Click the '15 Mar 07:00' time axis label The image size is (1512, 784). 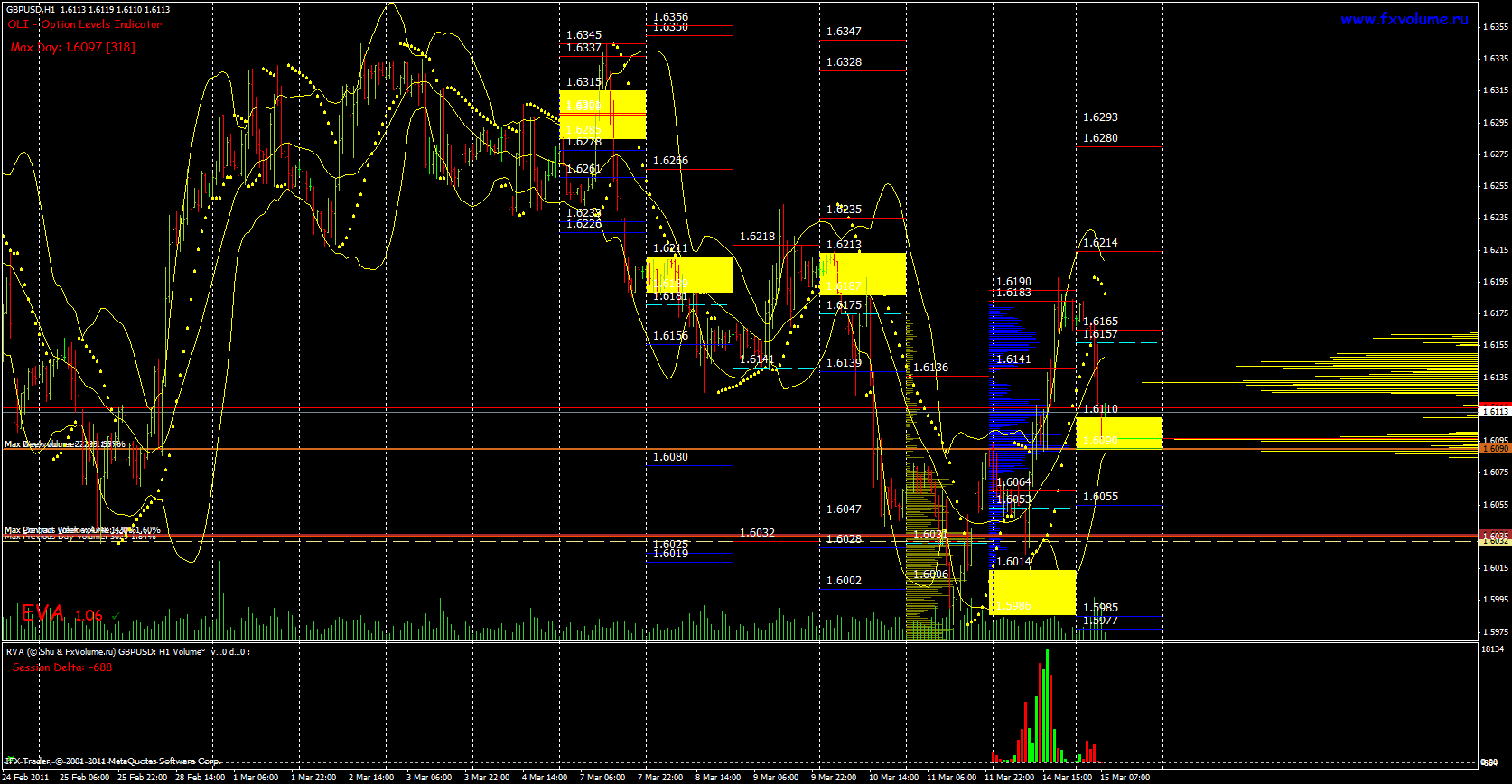point(1125,777)
